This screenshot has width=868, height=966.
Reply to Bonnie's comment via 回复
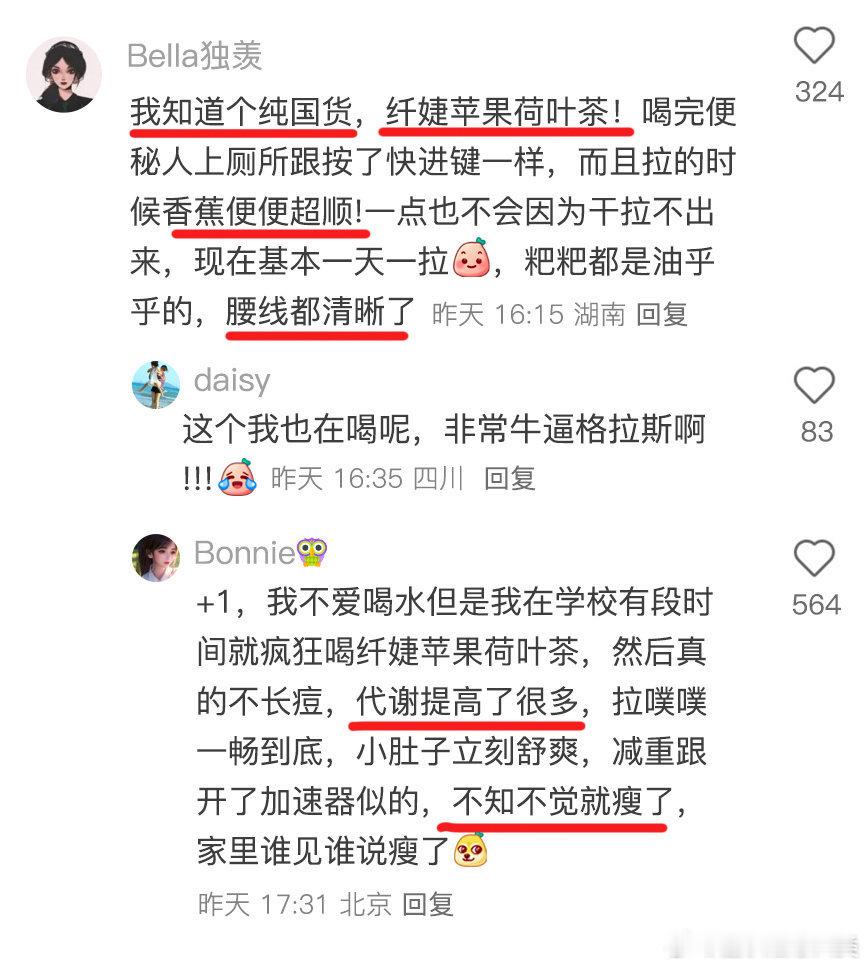pos(428,904)
